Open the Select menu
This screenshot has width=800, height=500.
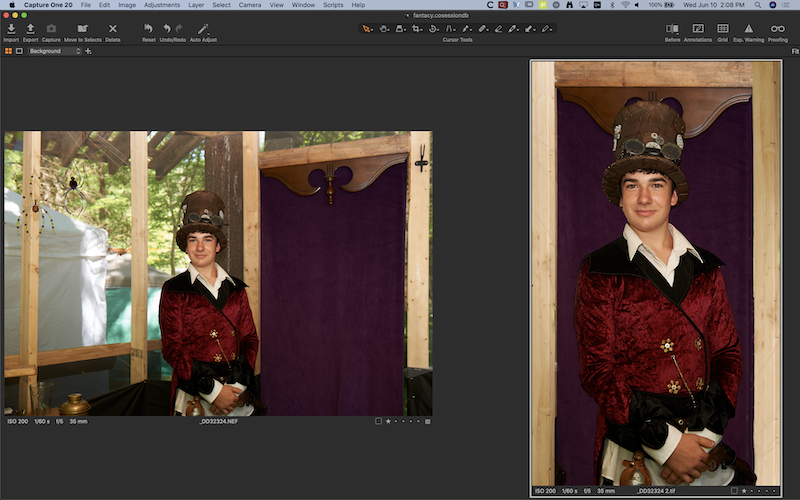221,5
